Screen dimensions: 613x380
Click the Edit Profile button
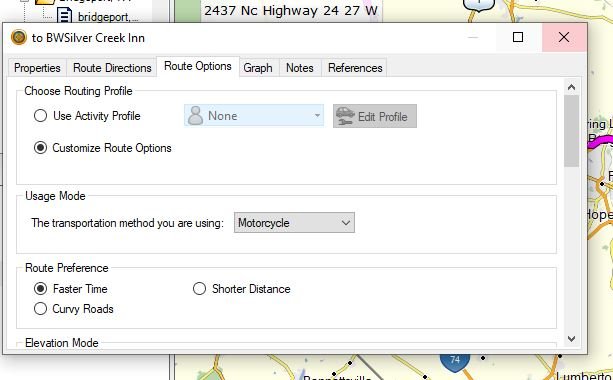pos(375,116)
